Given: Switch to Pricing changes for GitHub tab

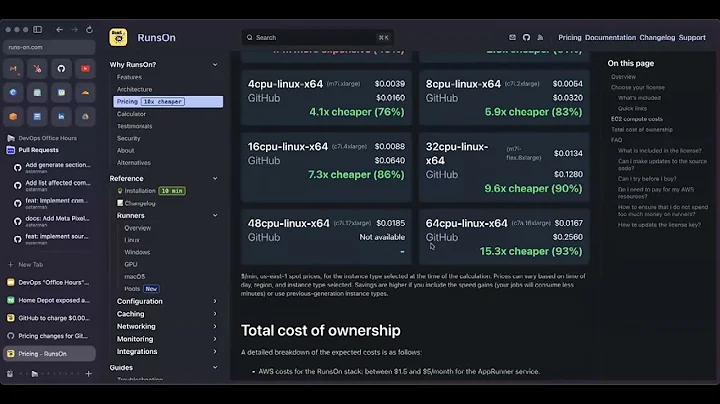Looking at the screenshot, I should click(50, 336).
